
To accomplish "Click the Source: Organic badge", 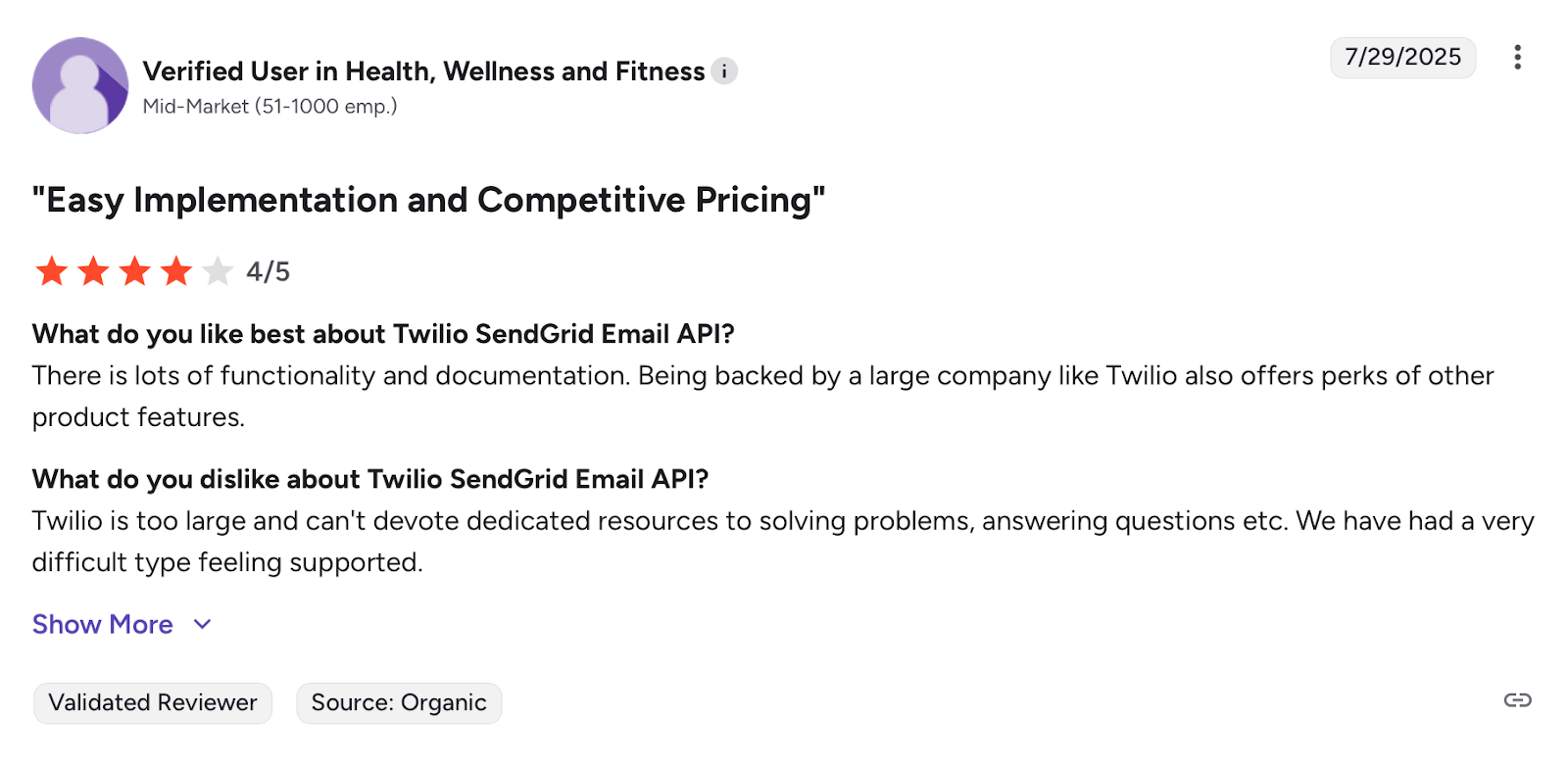I will 399,703.
